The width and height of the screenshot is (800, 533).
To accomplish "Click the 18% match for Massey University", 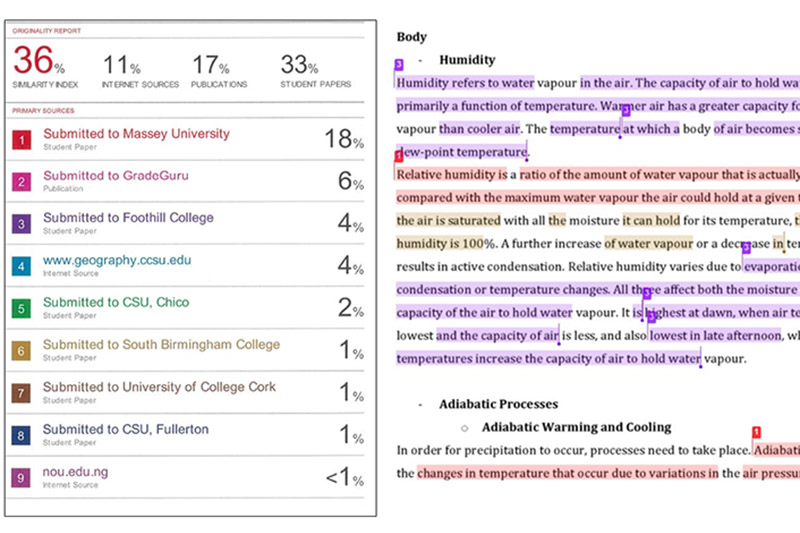I will click(x=343, y=139).
